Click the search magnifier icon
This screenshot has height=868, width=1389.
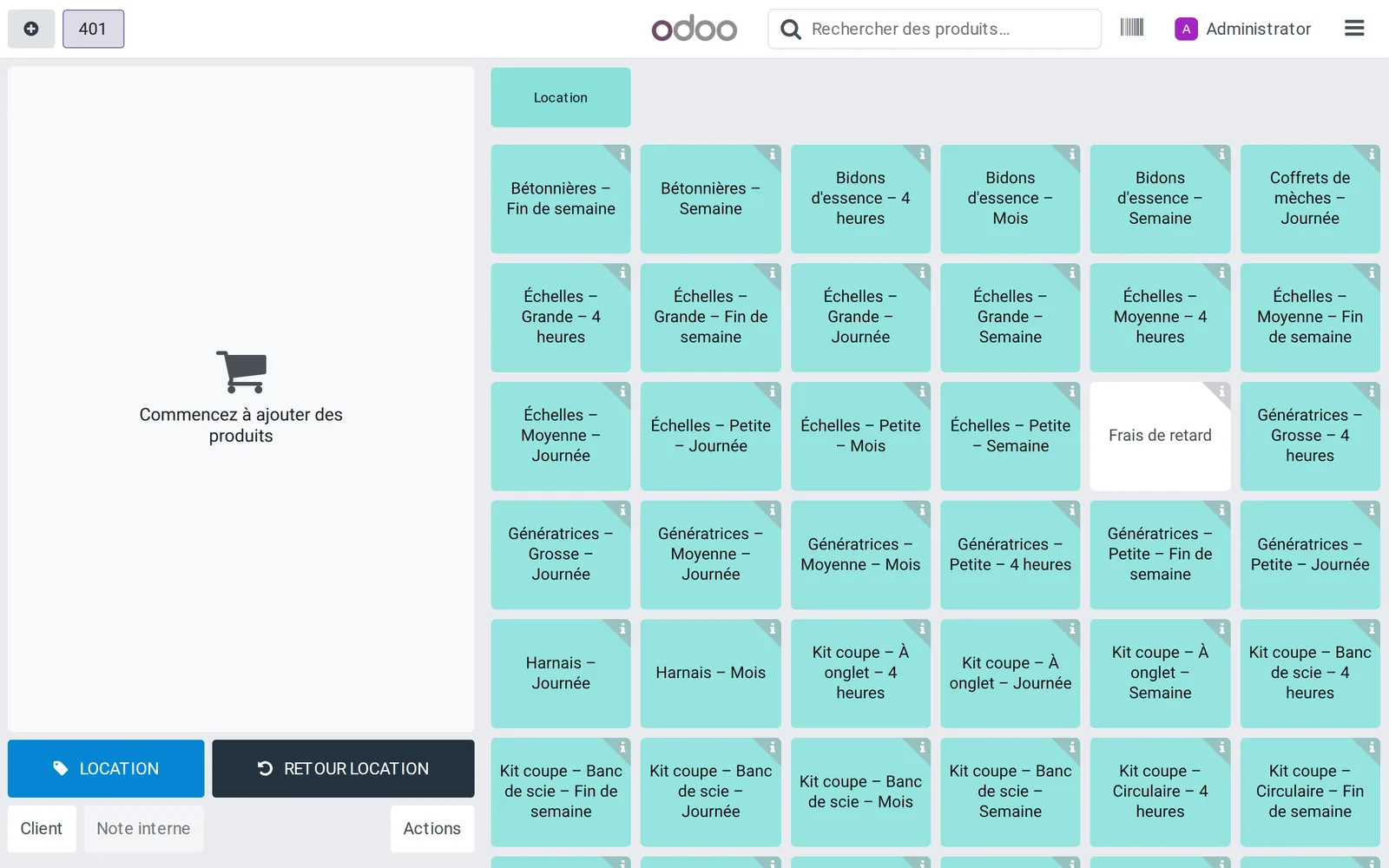pos(790,30)
